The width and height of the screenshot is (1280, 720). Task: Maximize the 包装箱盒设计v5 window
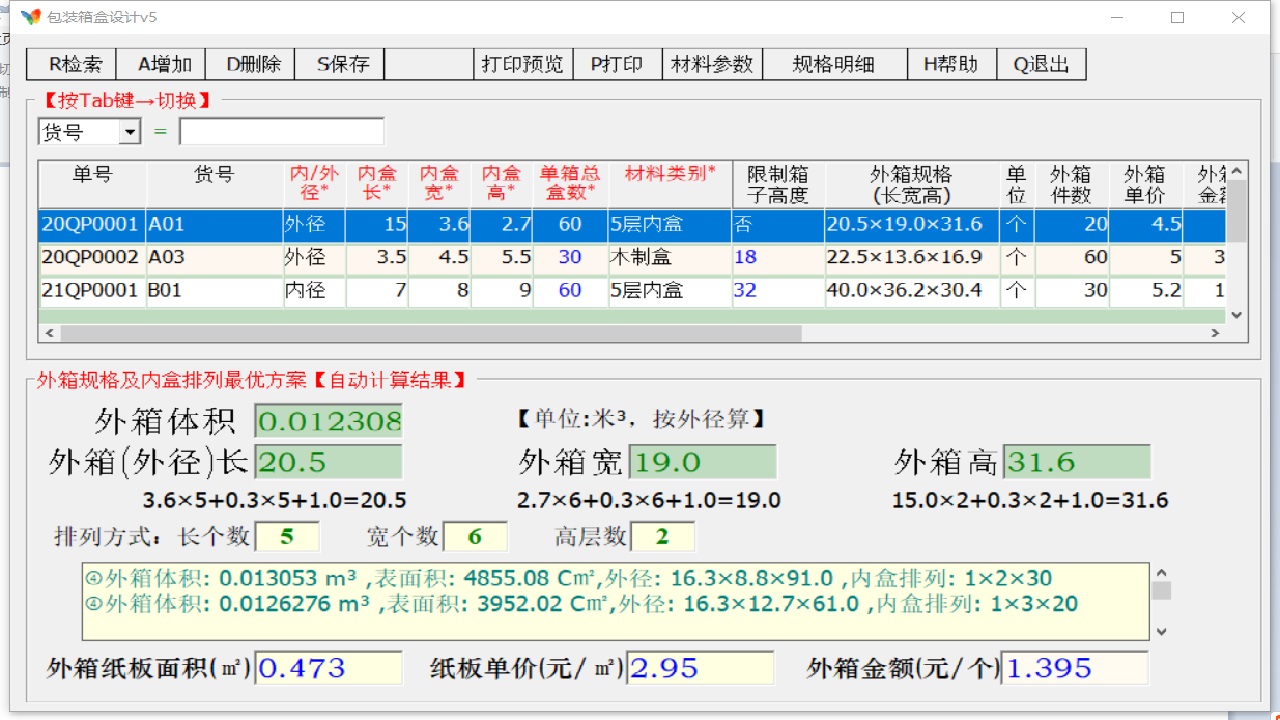1177,17
